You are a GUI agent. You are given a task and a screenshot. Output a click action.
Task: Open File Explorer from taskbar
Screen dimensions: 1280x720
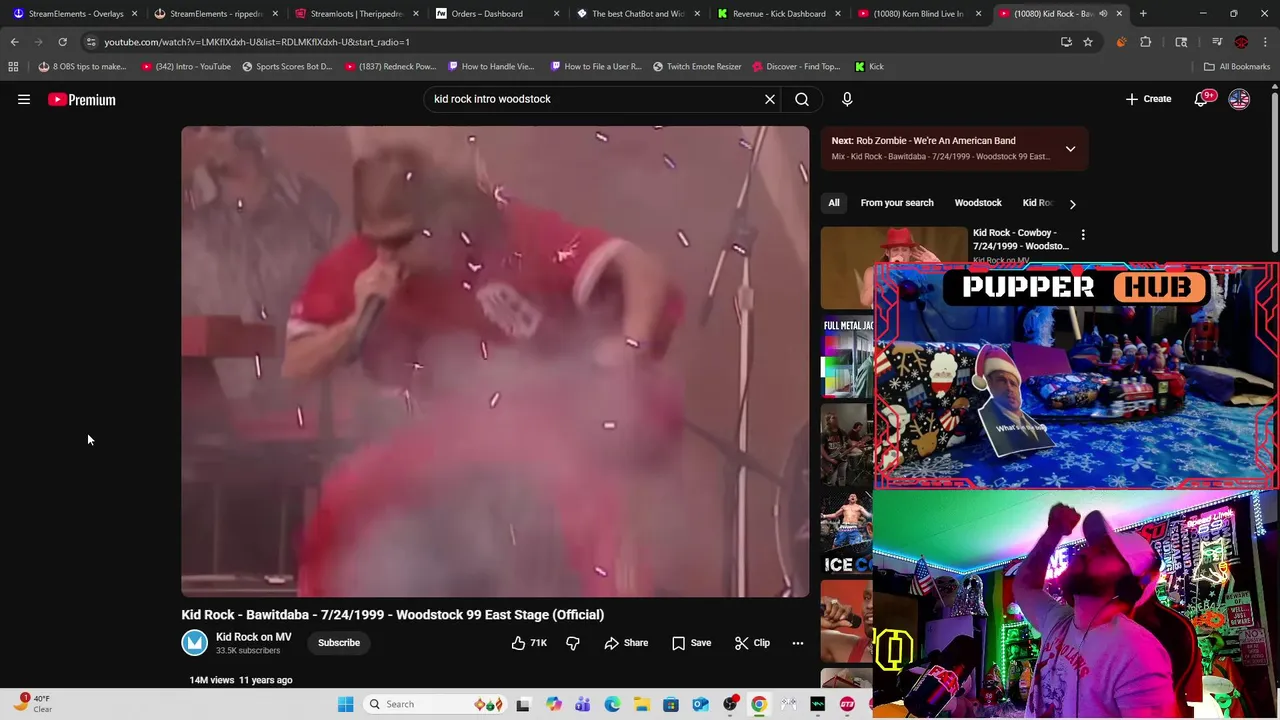pos(641,704)
